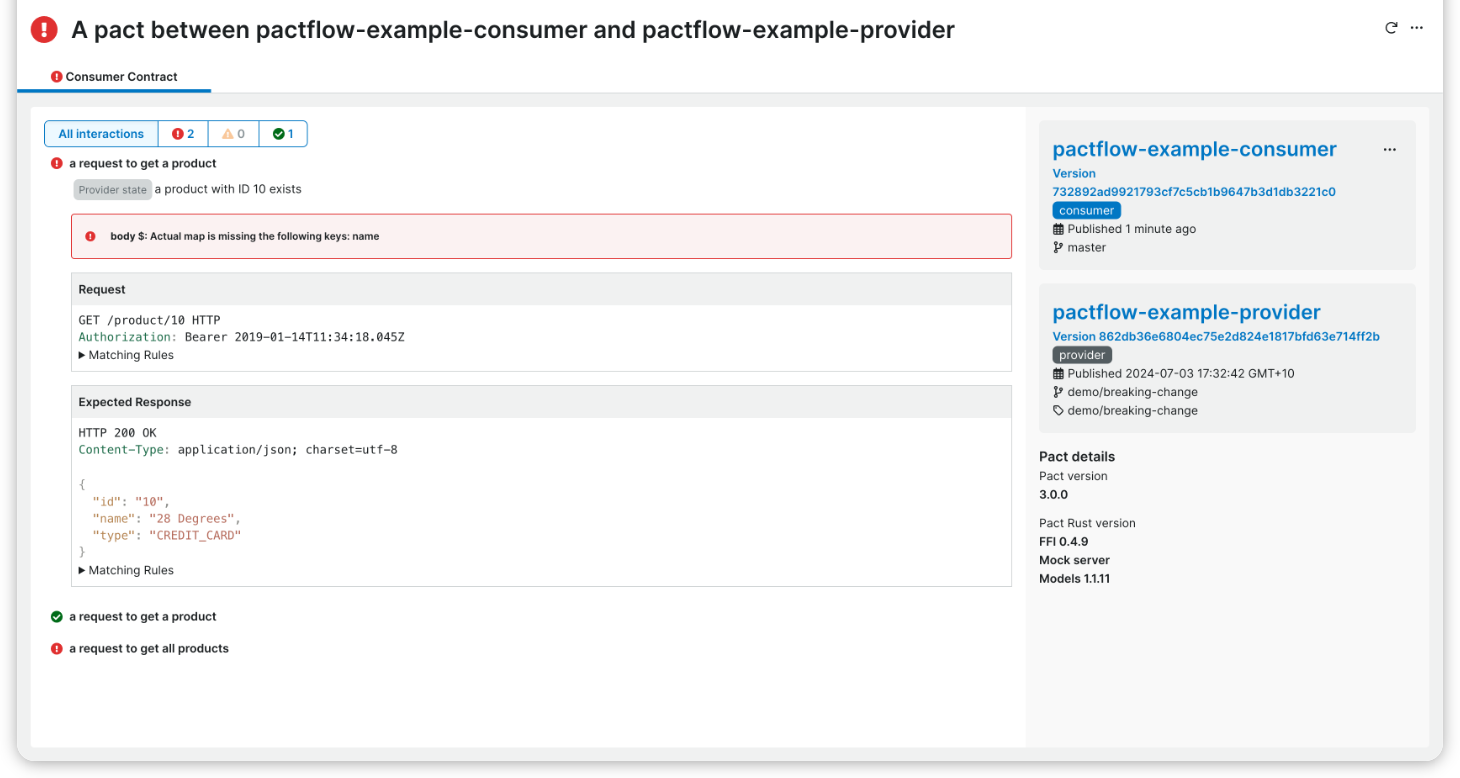Click the error icon inside the missing keys banner
1460x778 pixels.
pos(90,236)
